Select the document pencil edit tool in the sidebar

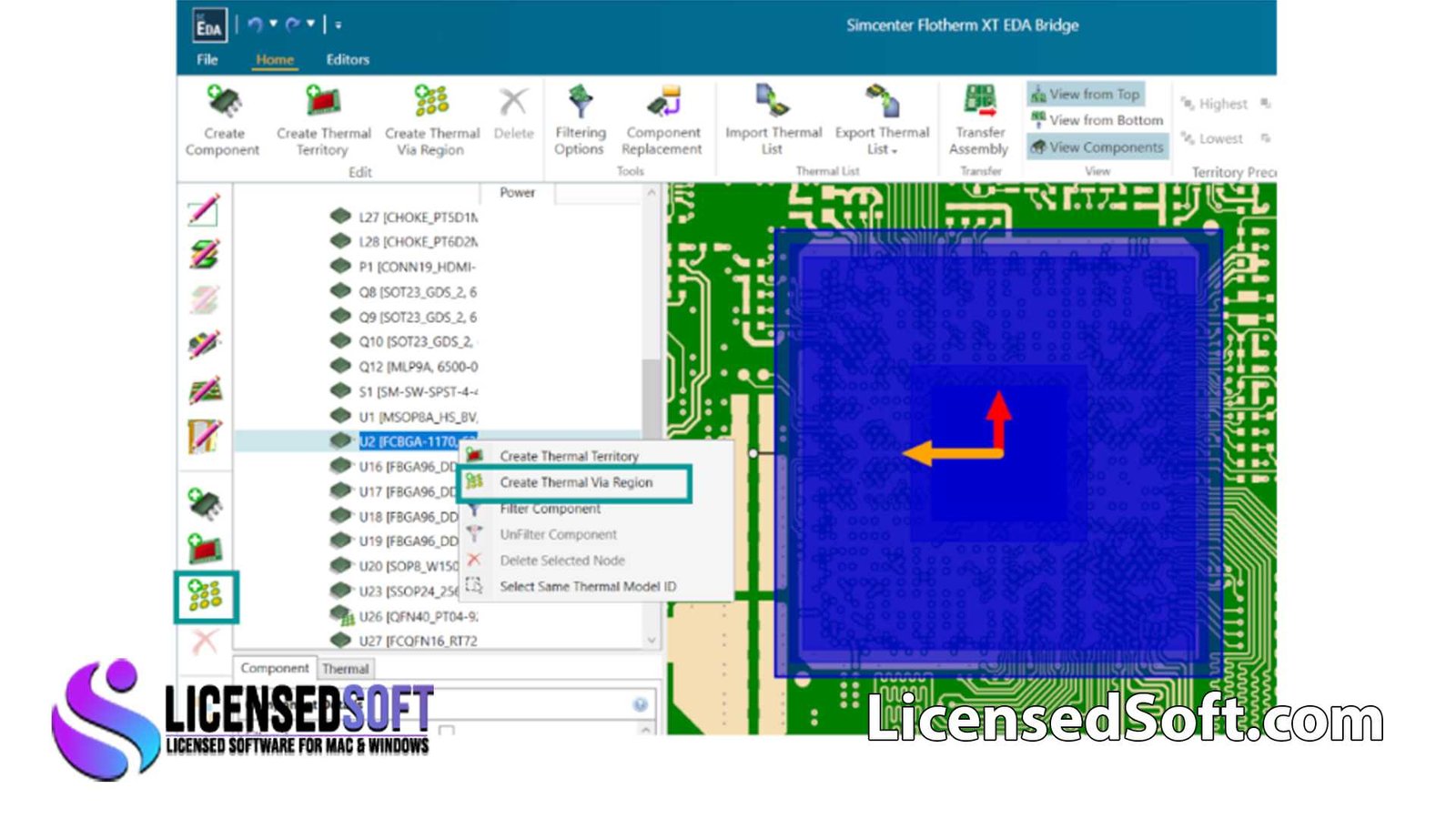204,436
